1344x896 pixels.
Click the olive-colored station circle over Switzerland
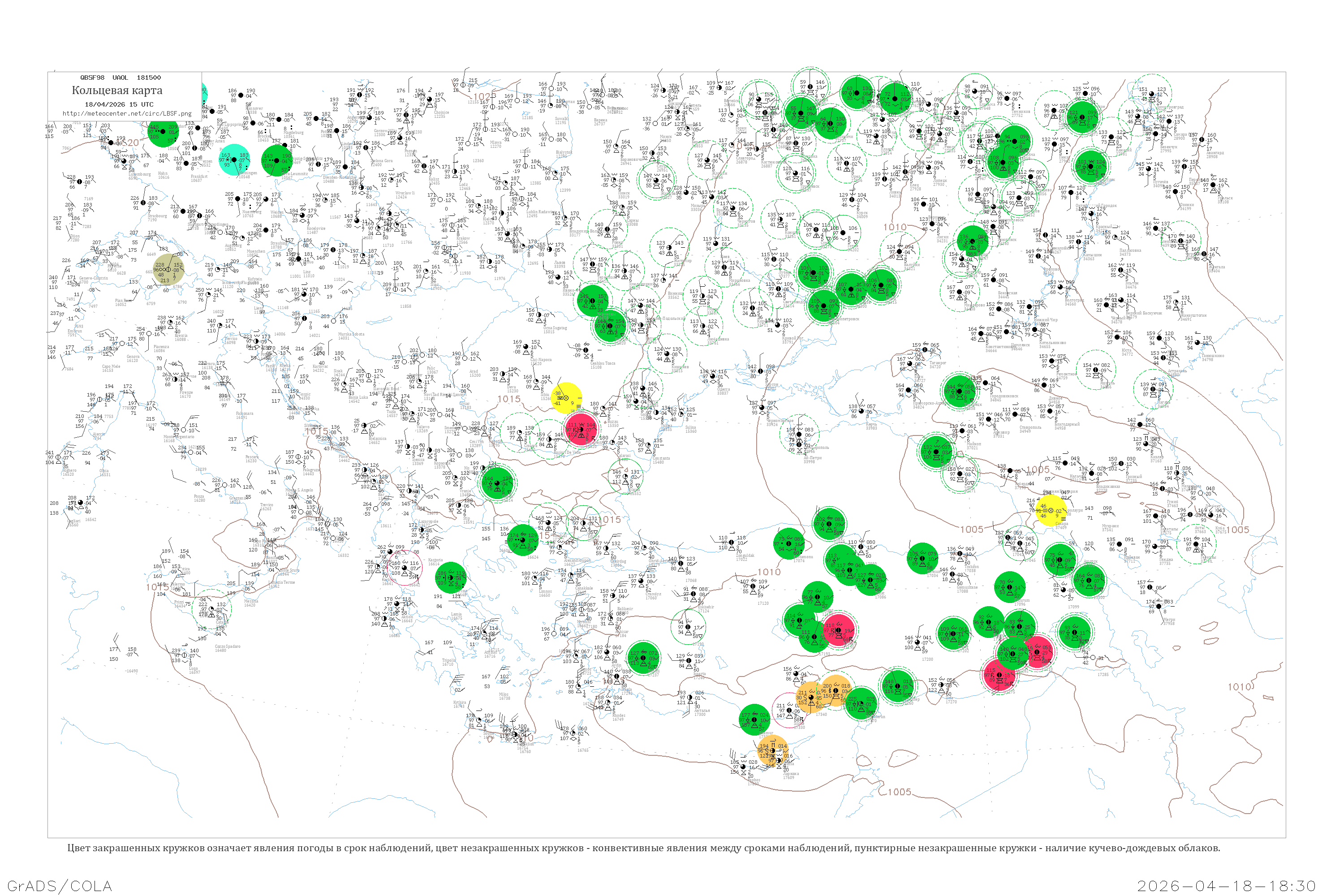(x=168, y=269)
